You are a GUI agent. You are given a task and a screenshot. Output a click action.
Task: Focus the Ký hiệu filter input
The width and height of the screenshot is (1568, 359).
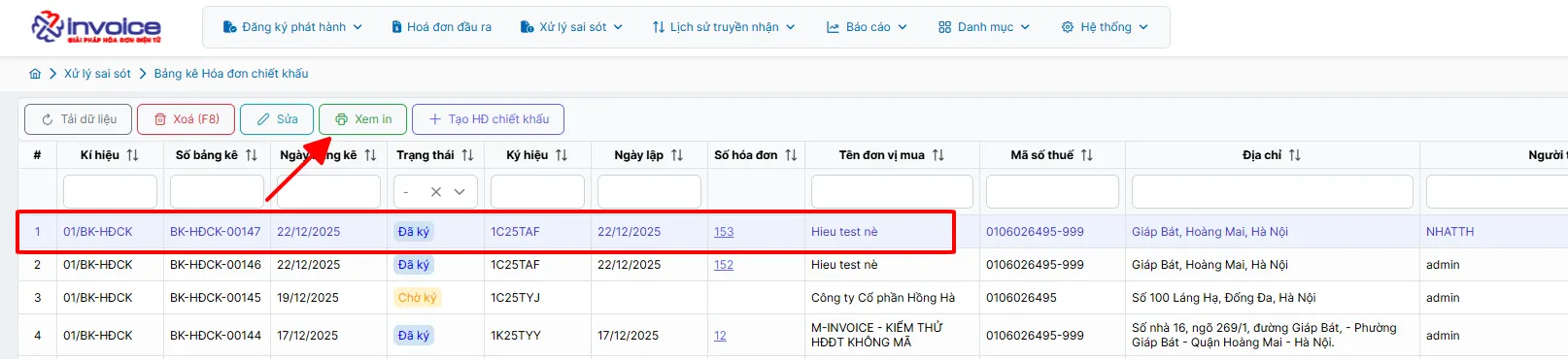(537, 192)
